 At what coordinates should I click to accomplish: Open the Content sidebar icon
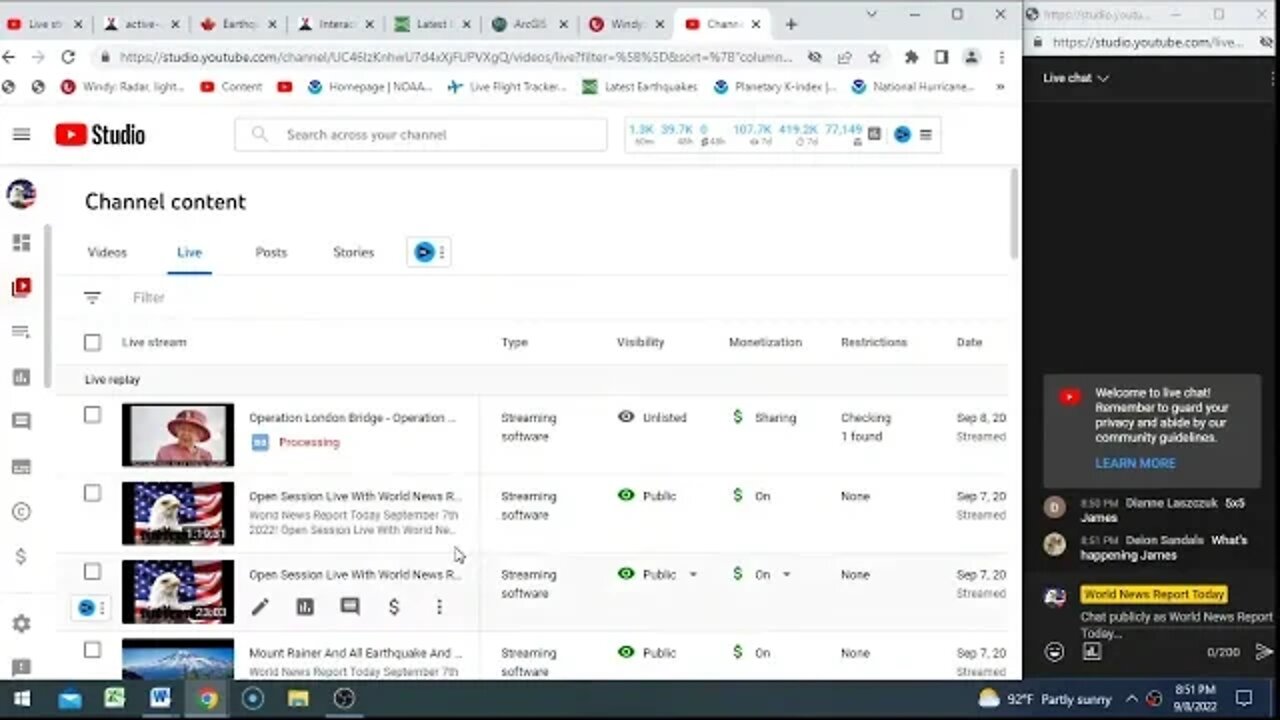[21, 288]
